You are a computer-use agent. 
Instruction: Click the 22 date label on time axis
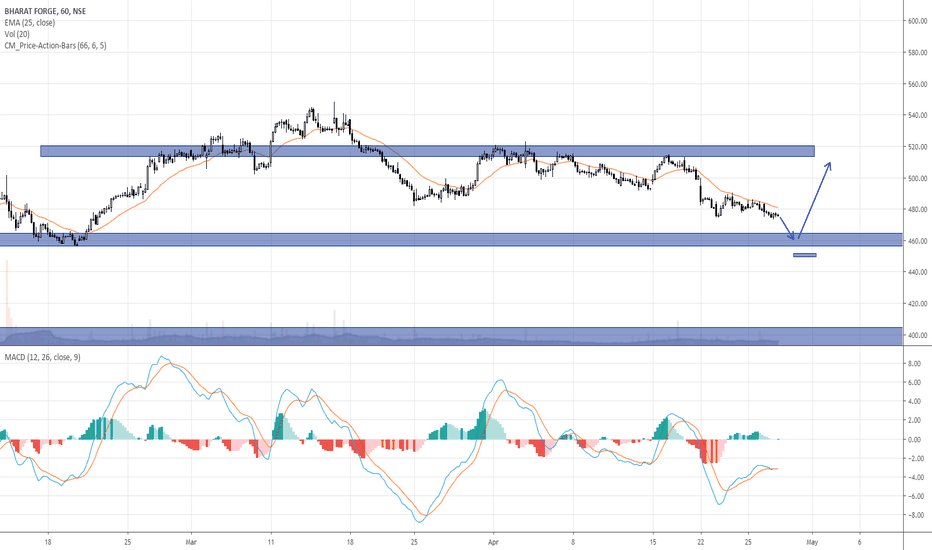701,542
